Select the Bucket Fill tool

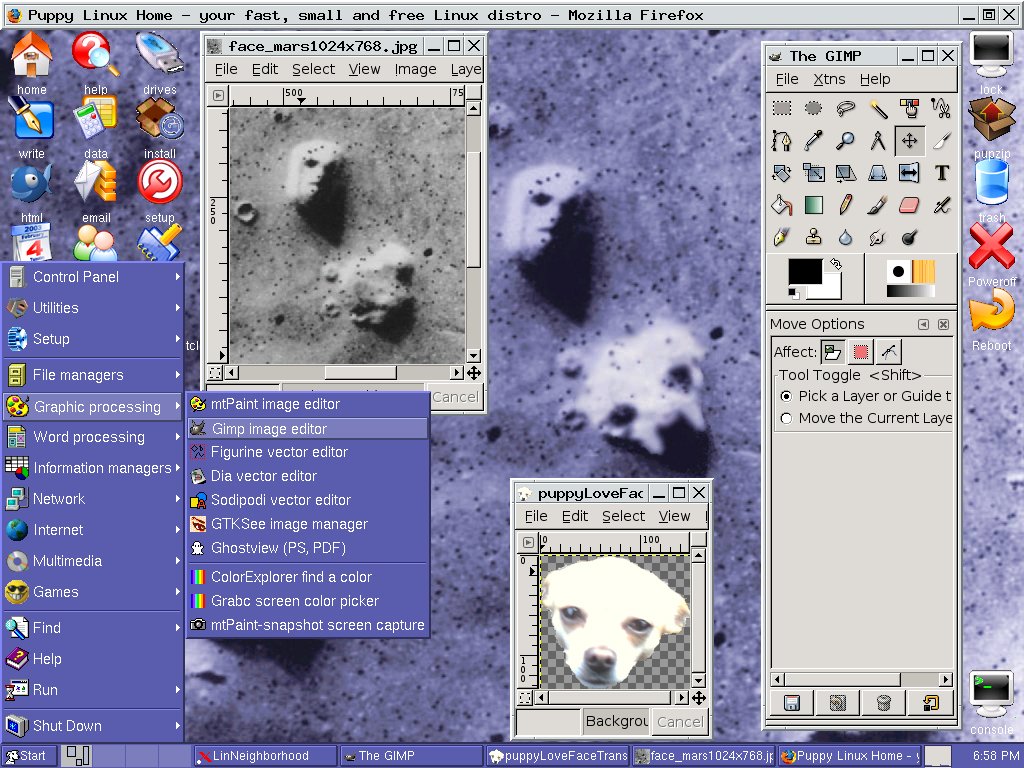point(782,205)
